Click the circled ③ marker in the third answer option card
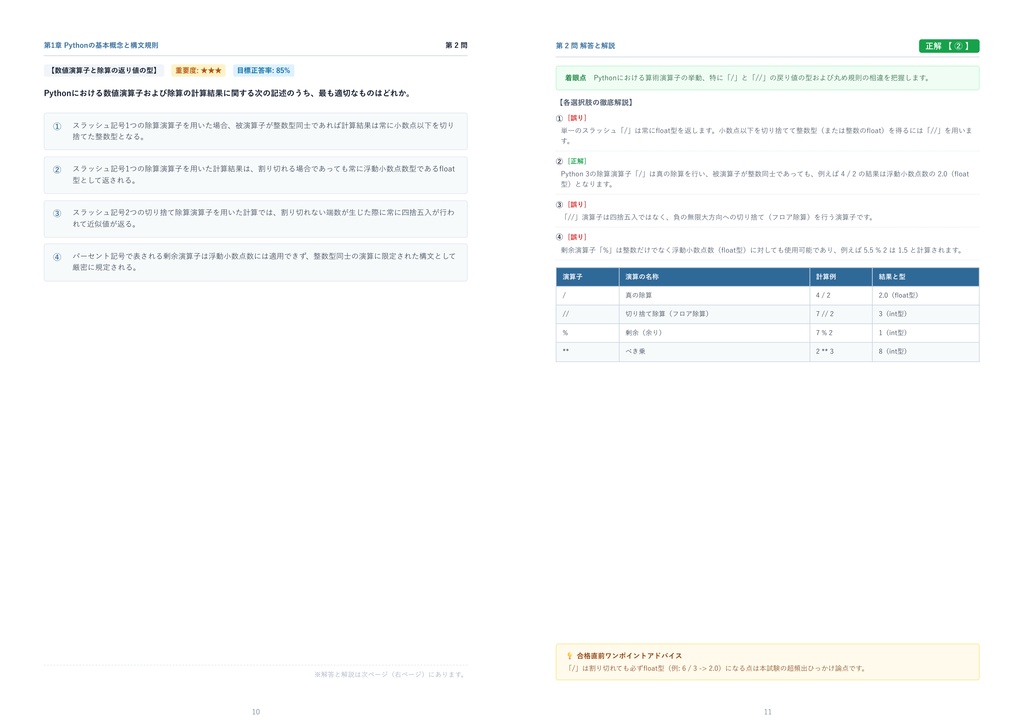This screenshot has height=724, width=1024. click(x=57, y=213)
